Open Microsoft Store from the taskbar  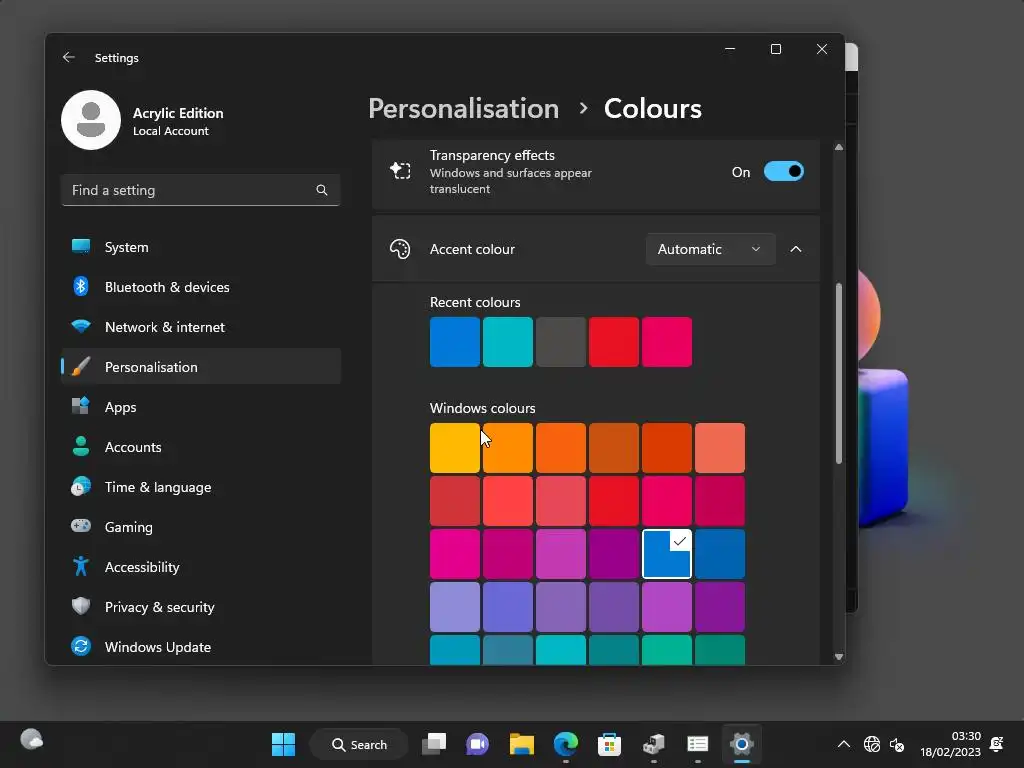[609, 744]
